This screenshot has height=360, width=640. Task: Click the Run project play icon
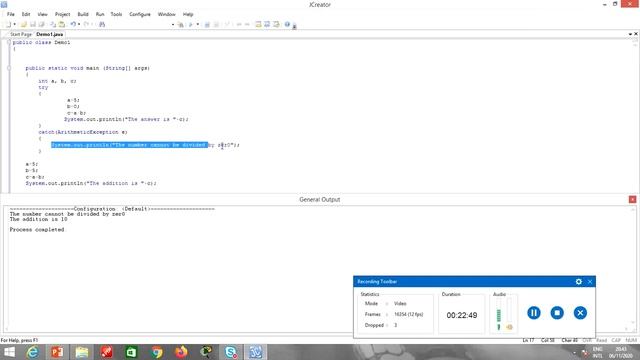[x=191, y=24]
